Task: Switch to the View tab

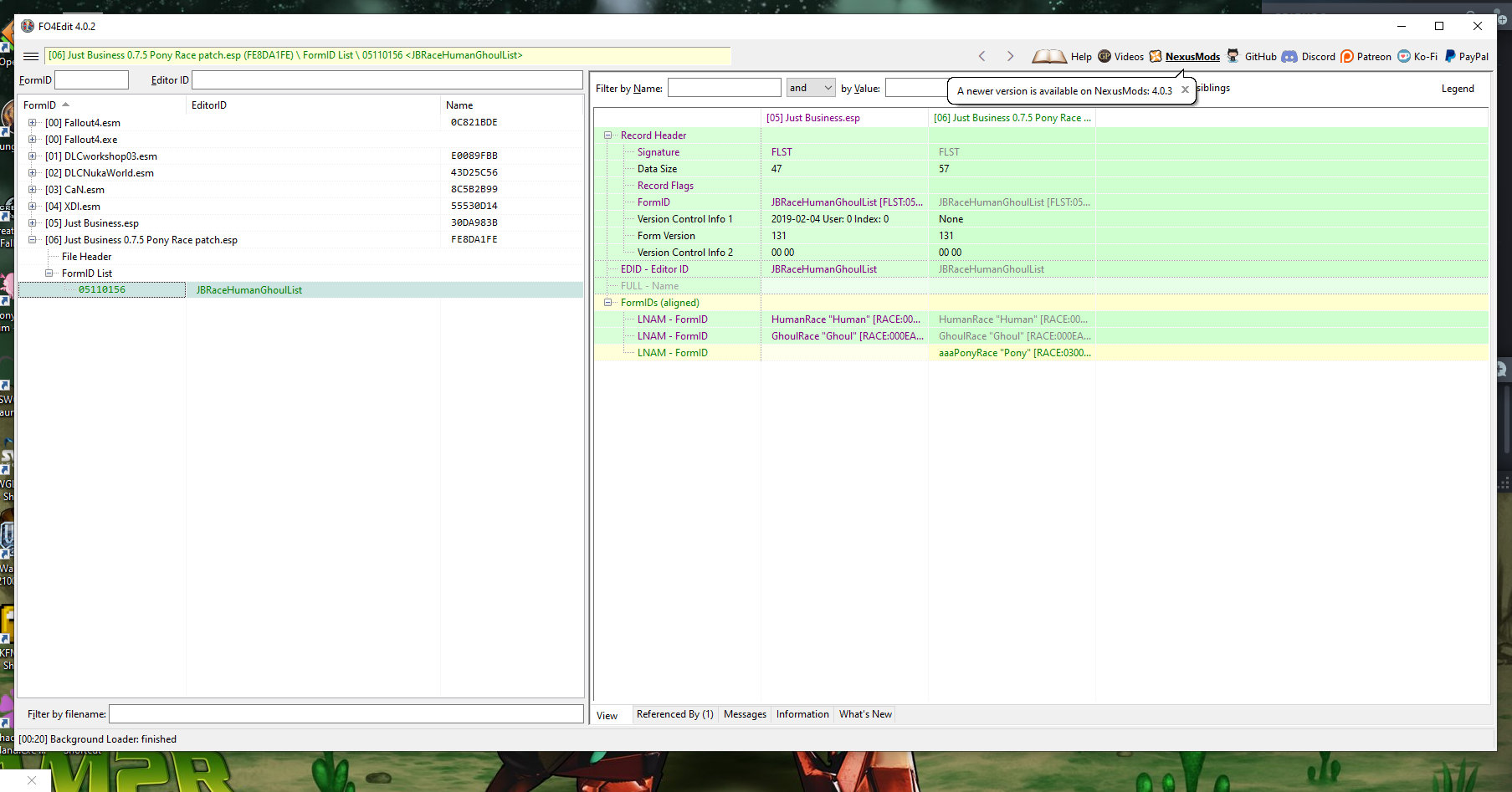Action: pyautogui.click(x=607, y=716)
